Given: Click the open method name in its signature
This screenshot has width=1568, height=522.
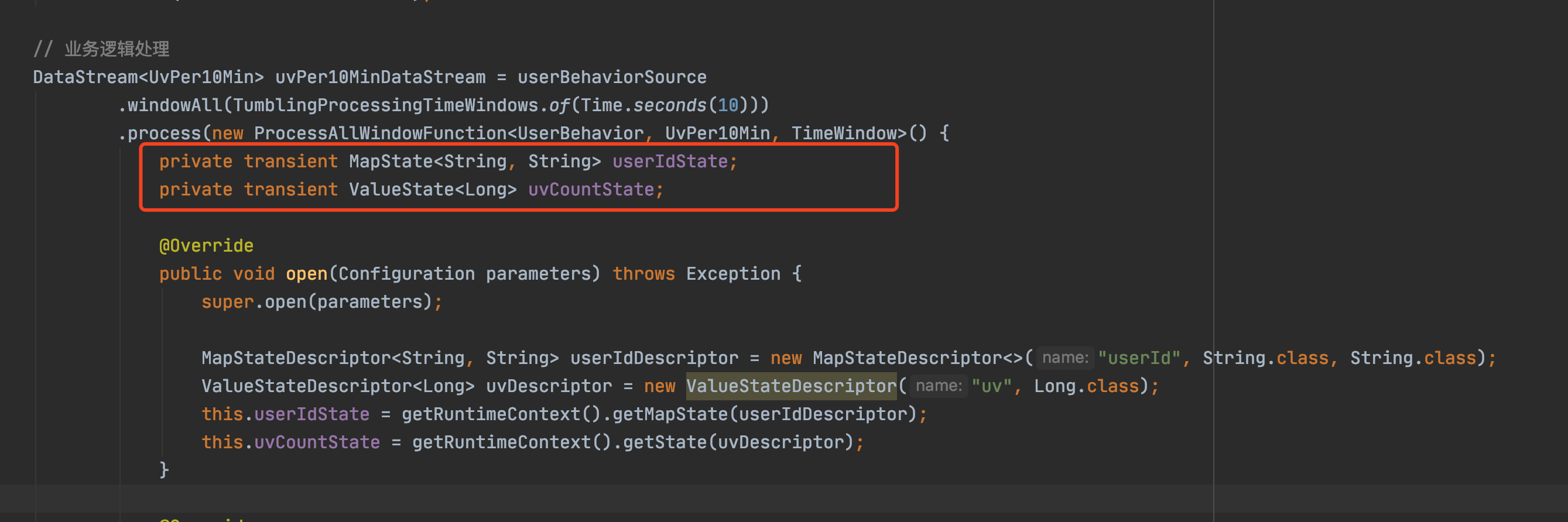Looking at the screenshot, I should click(x=306, y=274).
